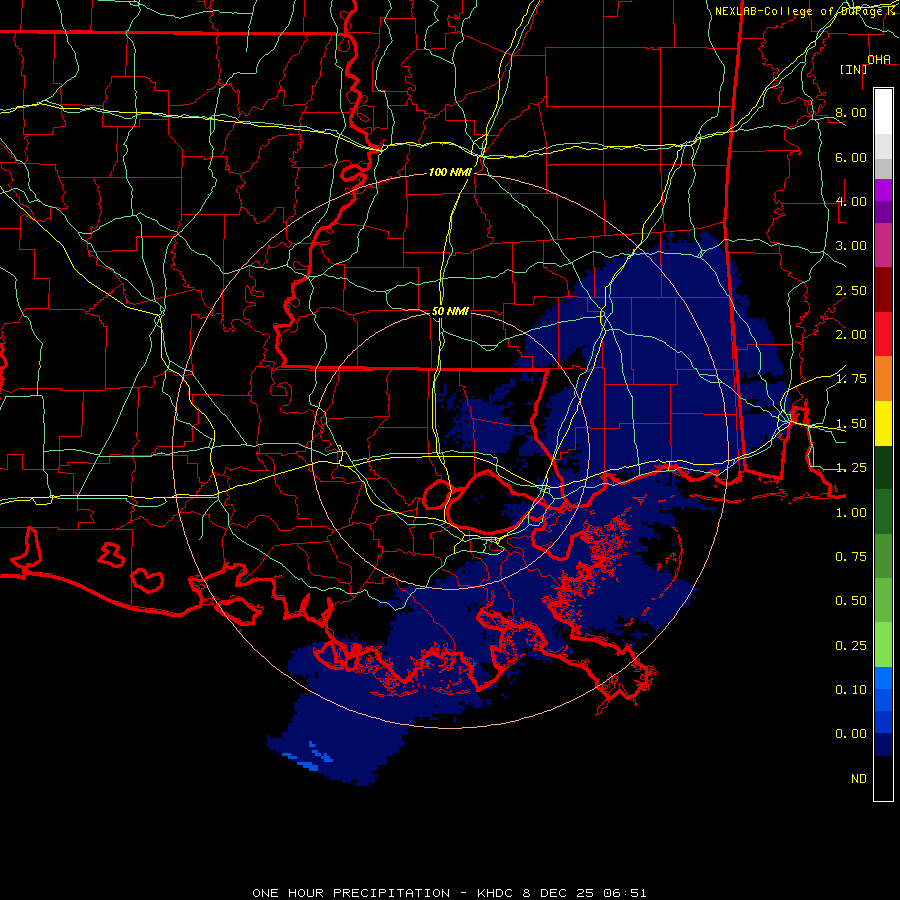Click the 1.75 legend label

tap(851, 379)
